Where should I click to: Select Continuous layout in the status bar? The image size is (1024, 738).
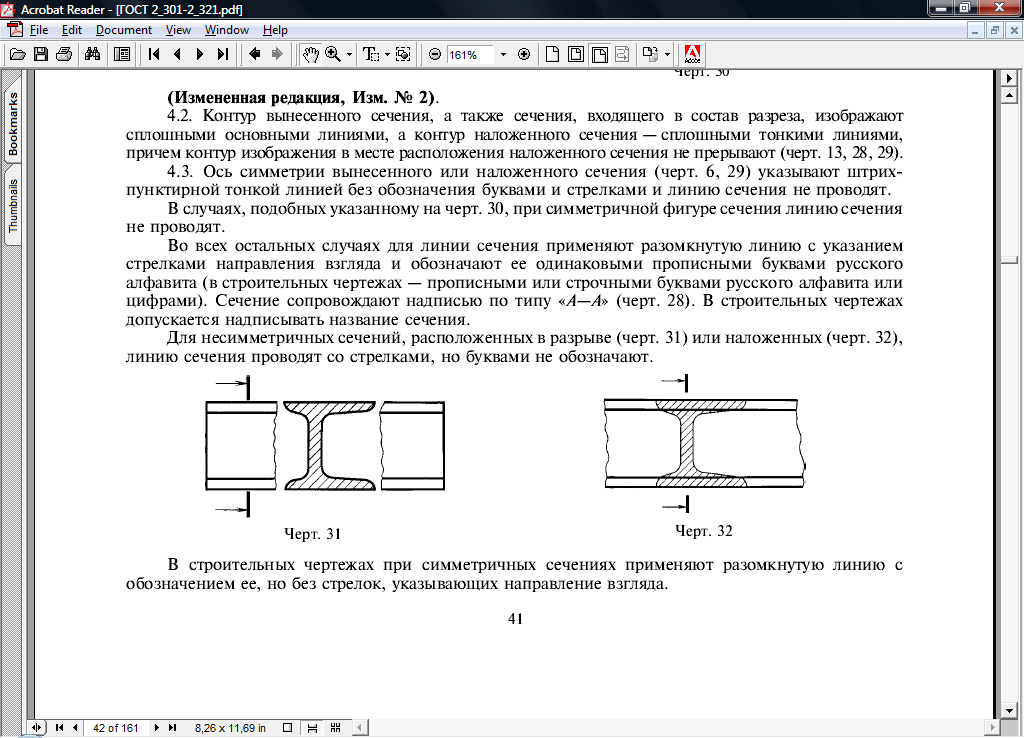pyautogui.click(x=312, y=728)
